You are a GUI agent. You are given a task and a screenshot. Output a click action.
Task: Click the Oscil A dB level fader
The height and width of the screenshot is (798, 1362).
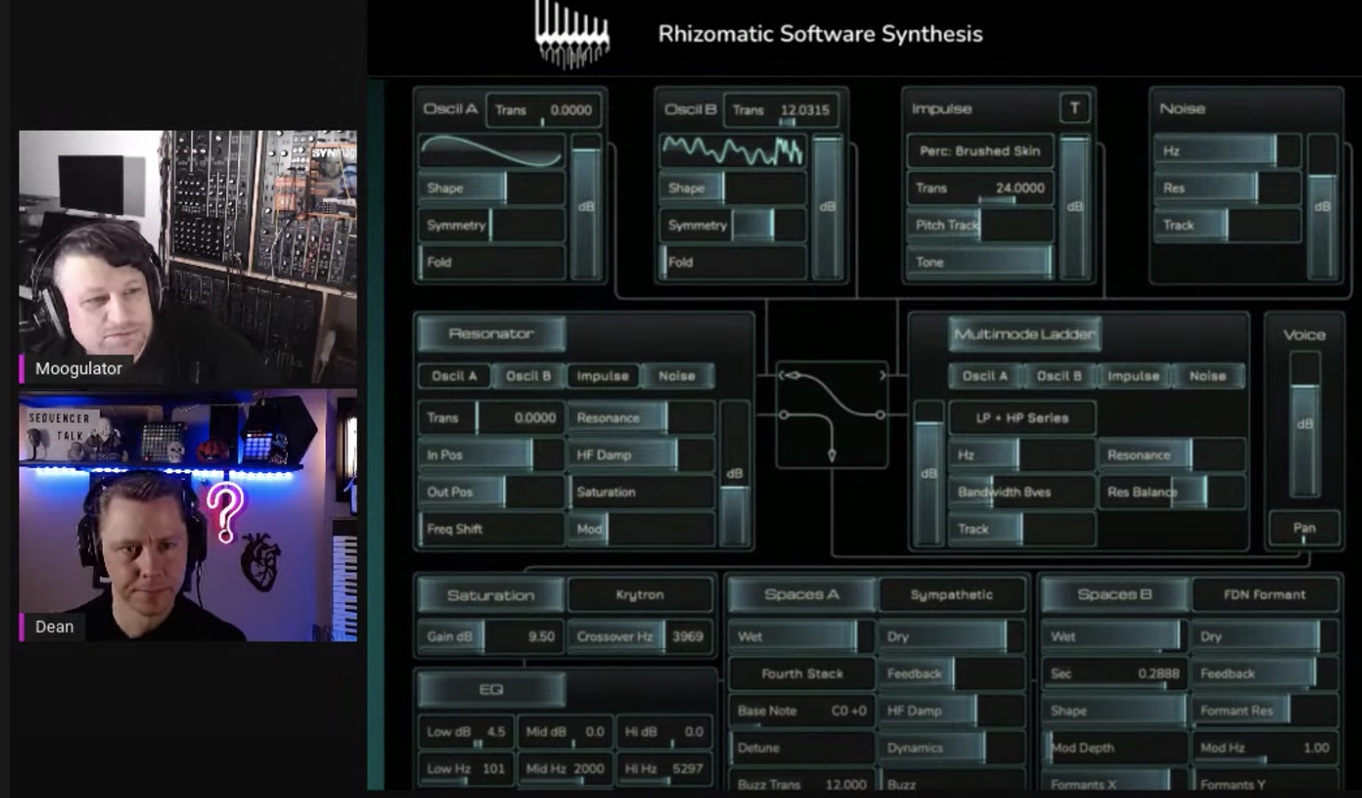click(586, 207)
